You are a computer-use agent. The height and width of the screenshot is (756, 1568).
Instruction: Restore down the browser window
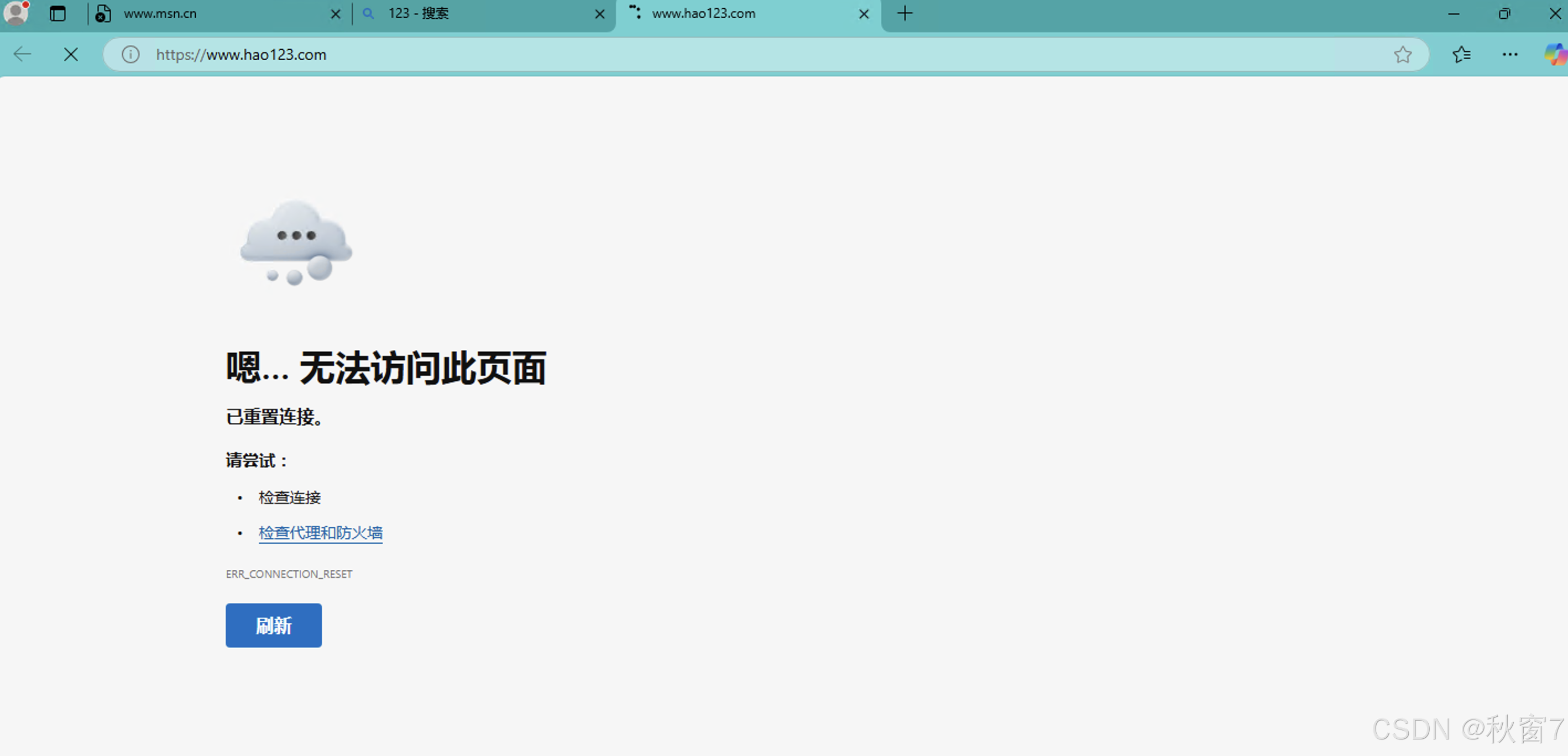pos(1504,13)
